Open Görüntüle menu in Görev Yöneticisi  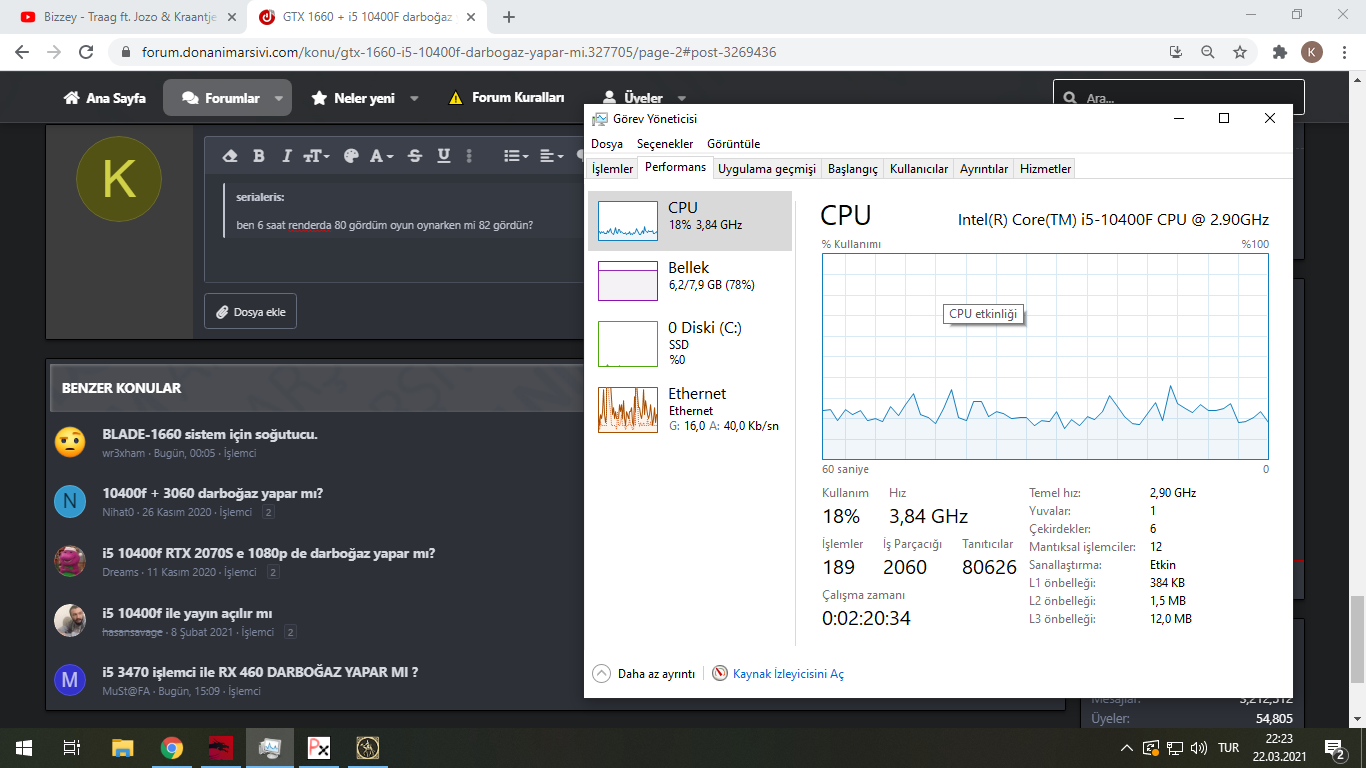click(x=733, y=144)
